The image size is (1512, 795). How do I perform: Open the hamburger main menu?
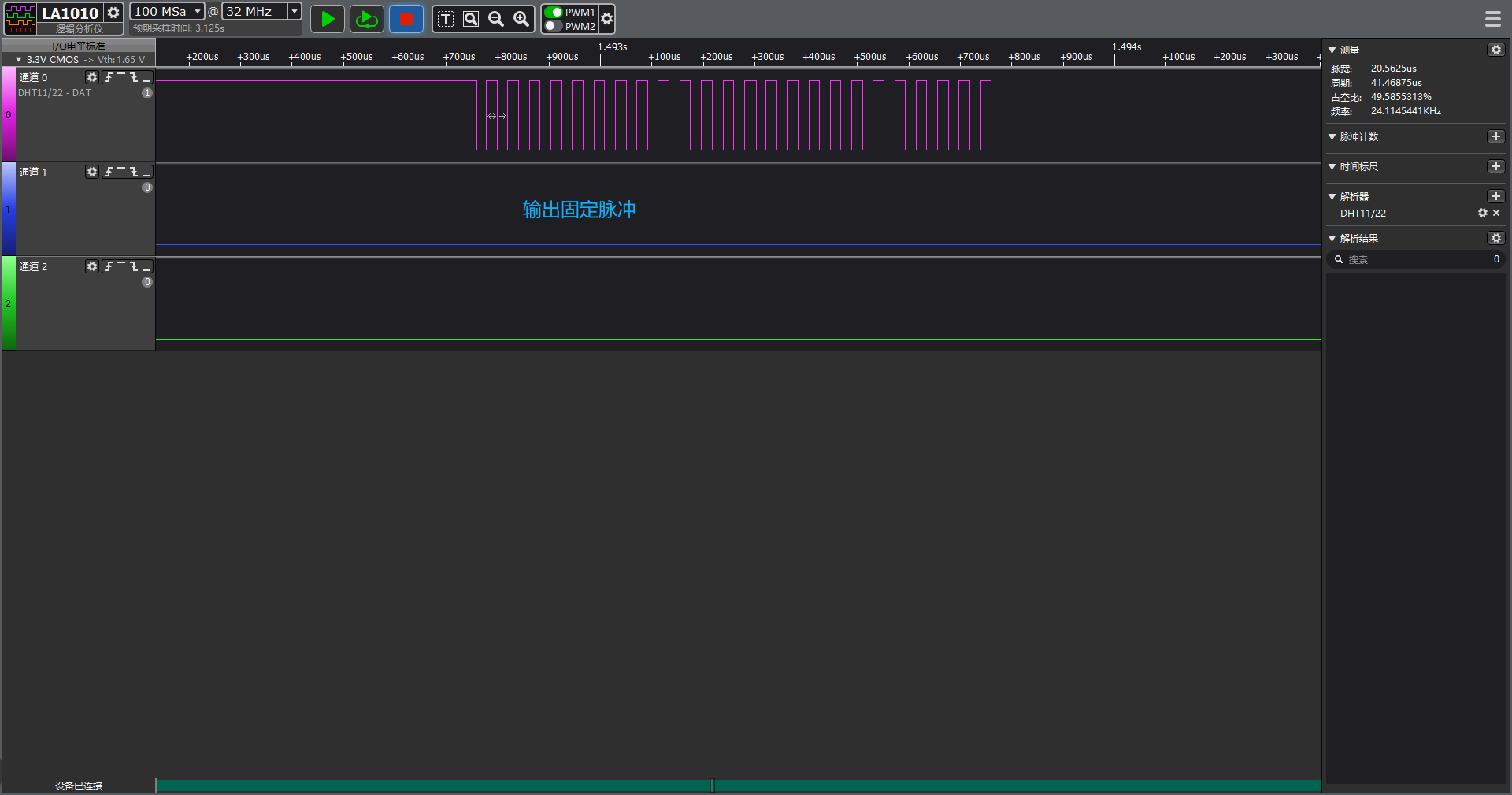pyautogui.click(x=1492, y=19)
